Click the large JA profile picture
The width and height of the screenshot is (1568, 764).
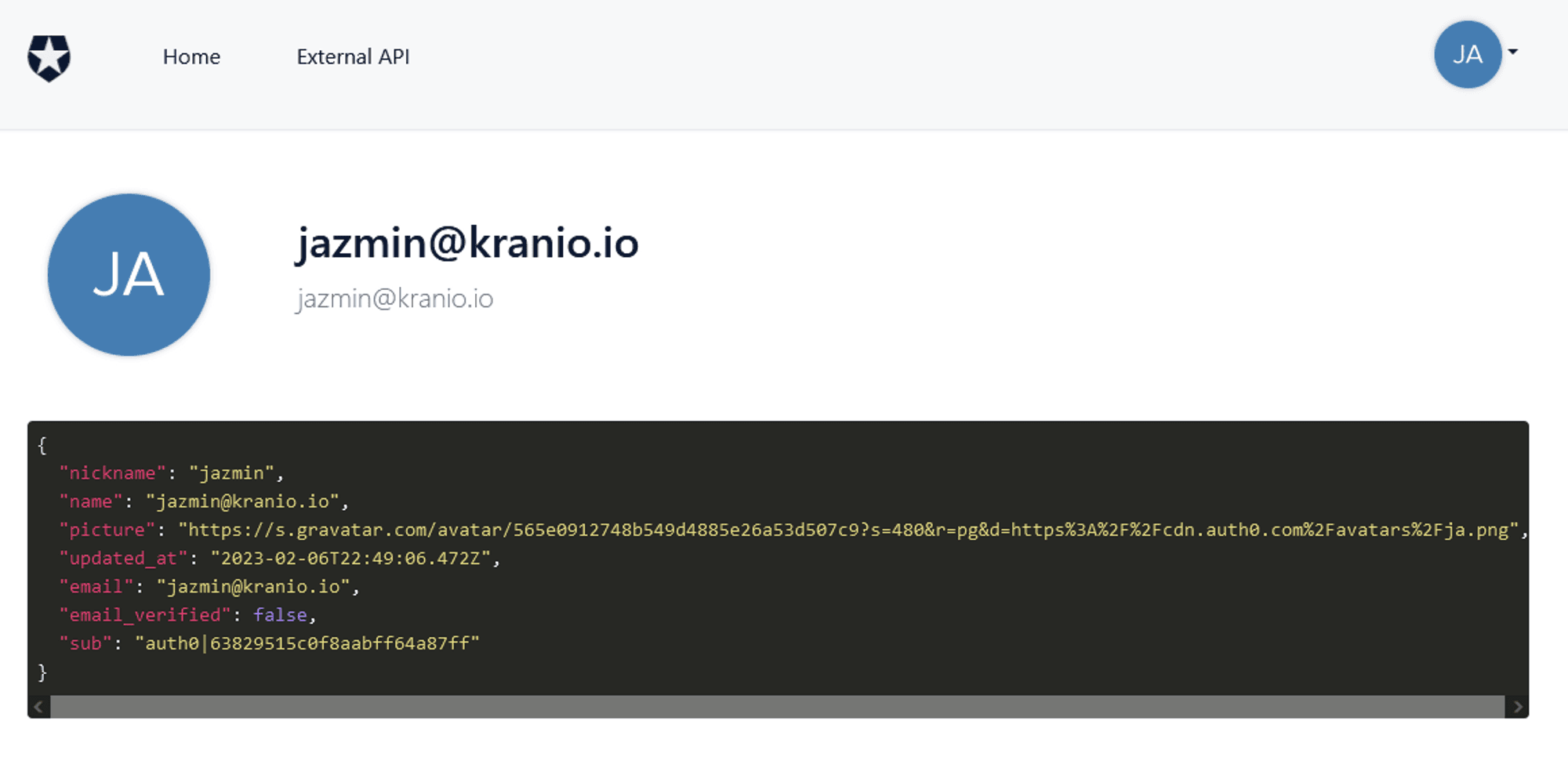[x=129, y=275]
